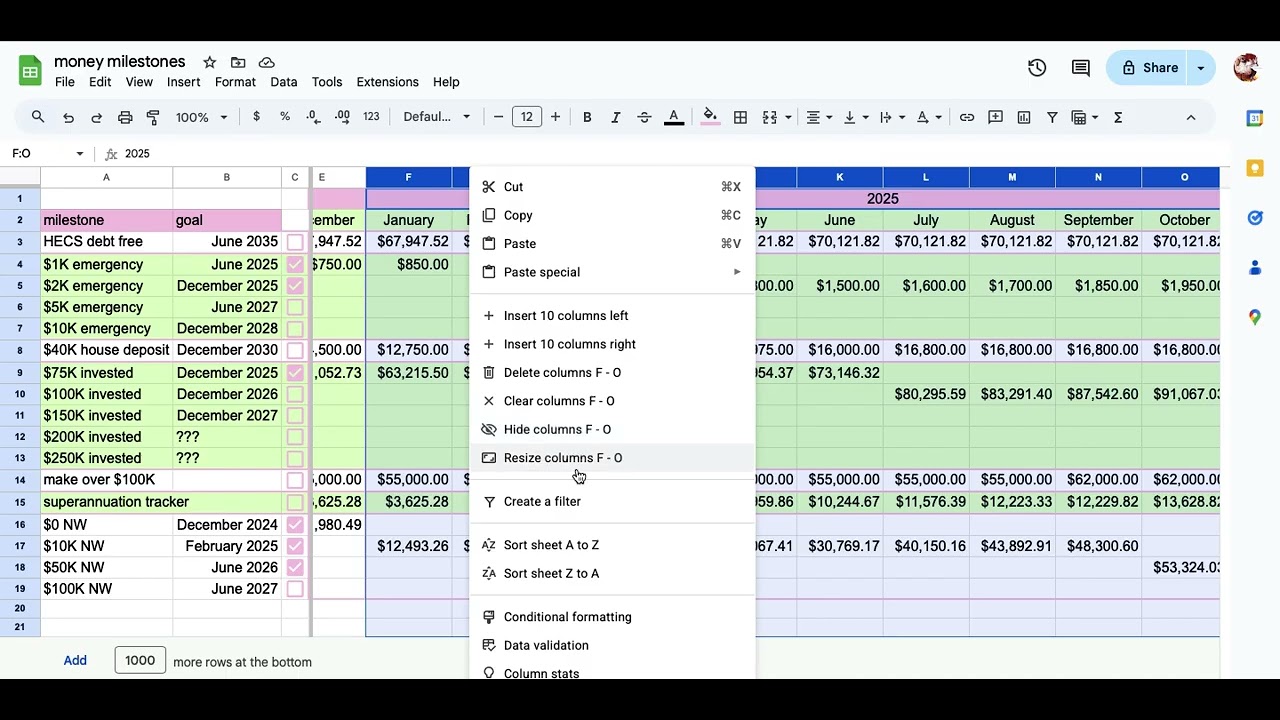
Task: Click the Print icon
Action: (125, 117)
